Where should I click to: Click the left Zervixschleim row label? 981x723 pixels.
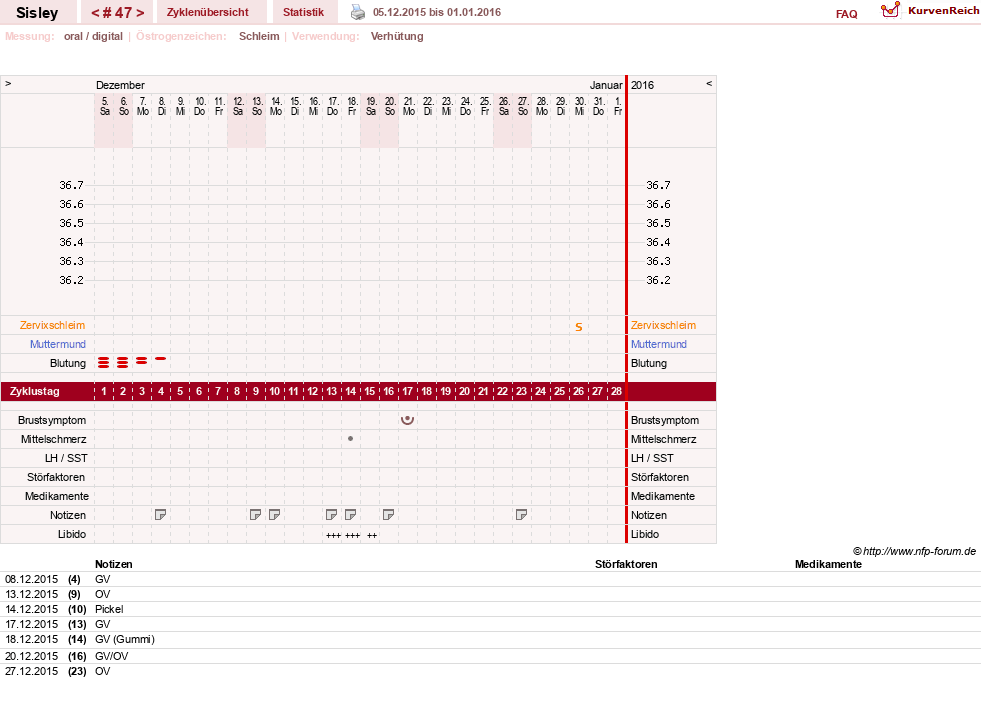[x=53, y=325]
